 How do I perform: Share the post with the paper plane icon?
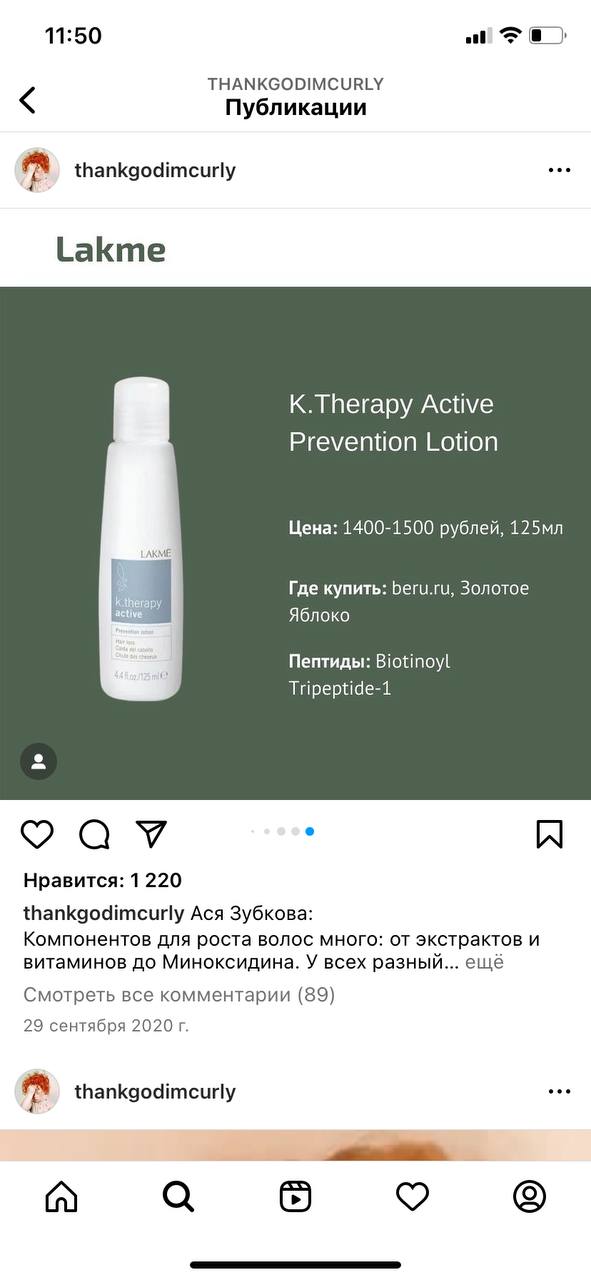151,834
